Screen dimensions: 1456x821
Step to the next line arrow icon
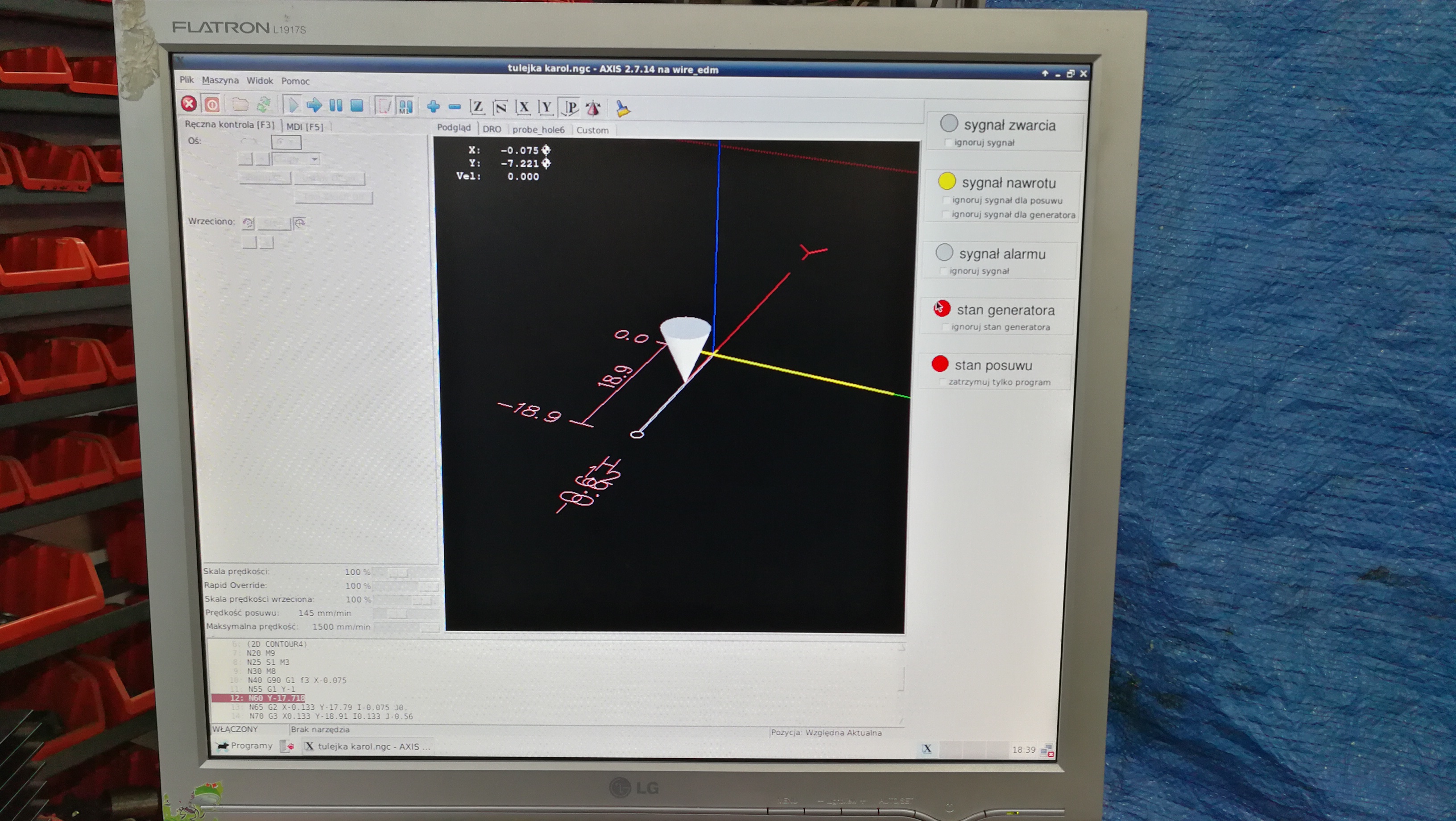[x=314, y=105]
